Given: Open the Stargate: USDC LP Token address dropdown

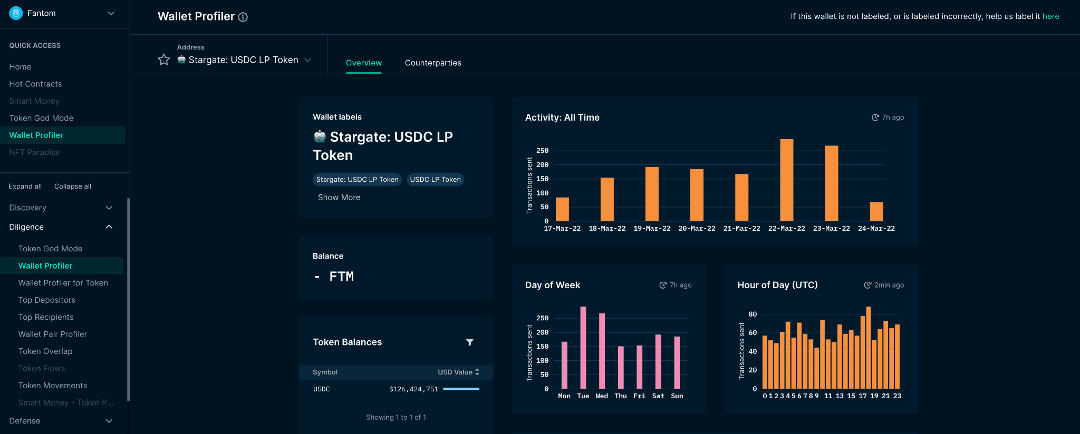Looking at the screenshot, I should point(308,60).
